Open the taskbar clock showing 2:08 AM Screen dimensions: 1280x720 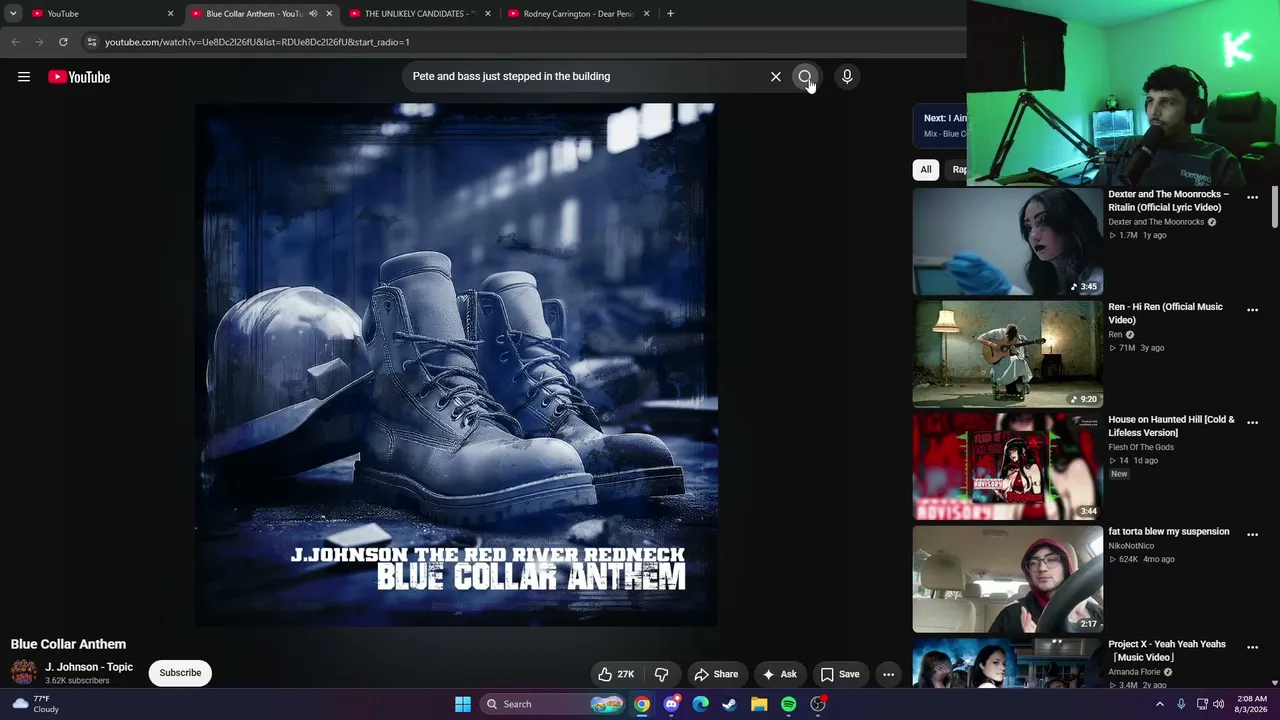tap(1252, 704)
